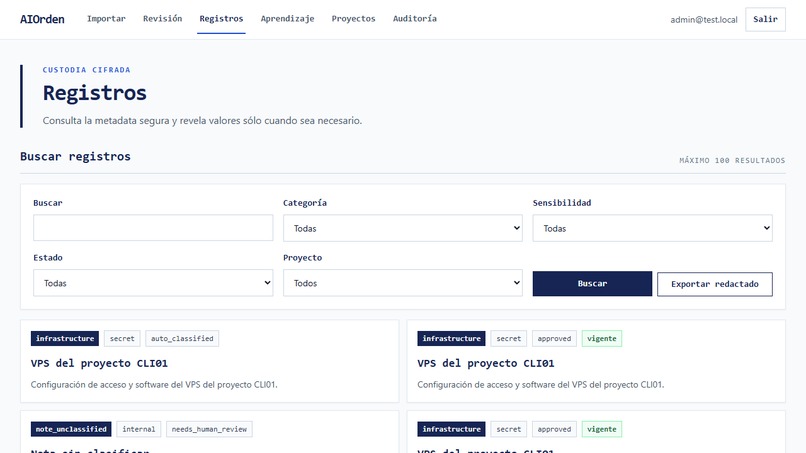Viewport: 806px width, 453px height.
Task: Select the Registros nav tab
Action: [221, 19]
